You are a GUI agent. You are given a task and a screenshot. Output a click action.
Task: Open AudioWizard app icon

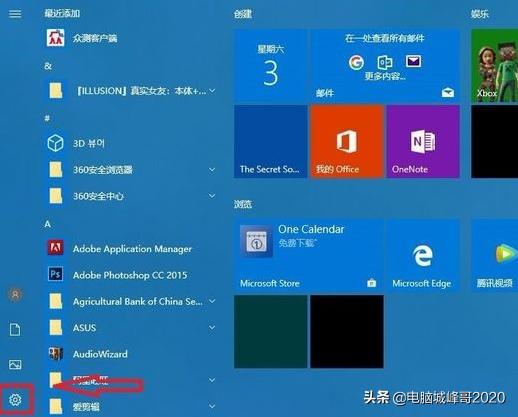click(56, 354)
